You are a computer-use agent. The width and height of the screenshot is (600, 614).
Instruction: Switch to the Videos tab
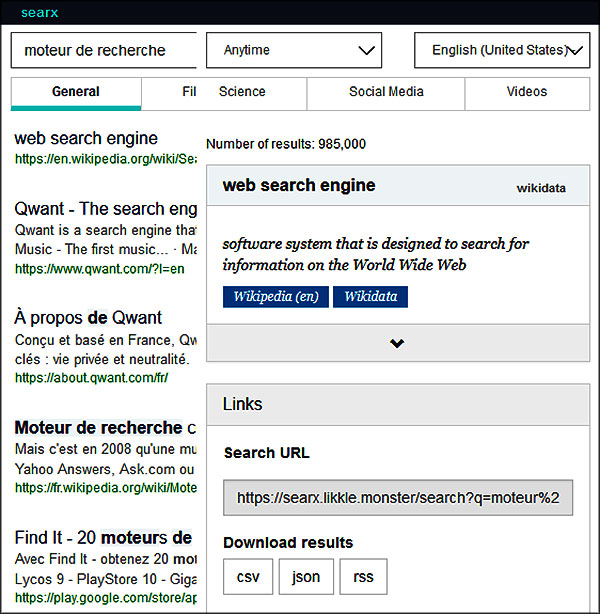[527, 92]
